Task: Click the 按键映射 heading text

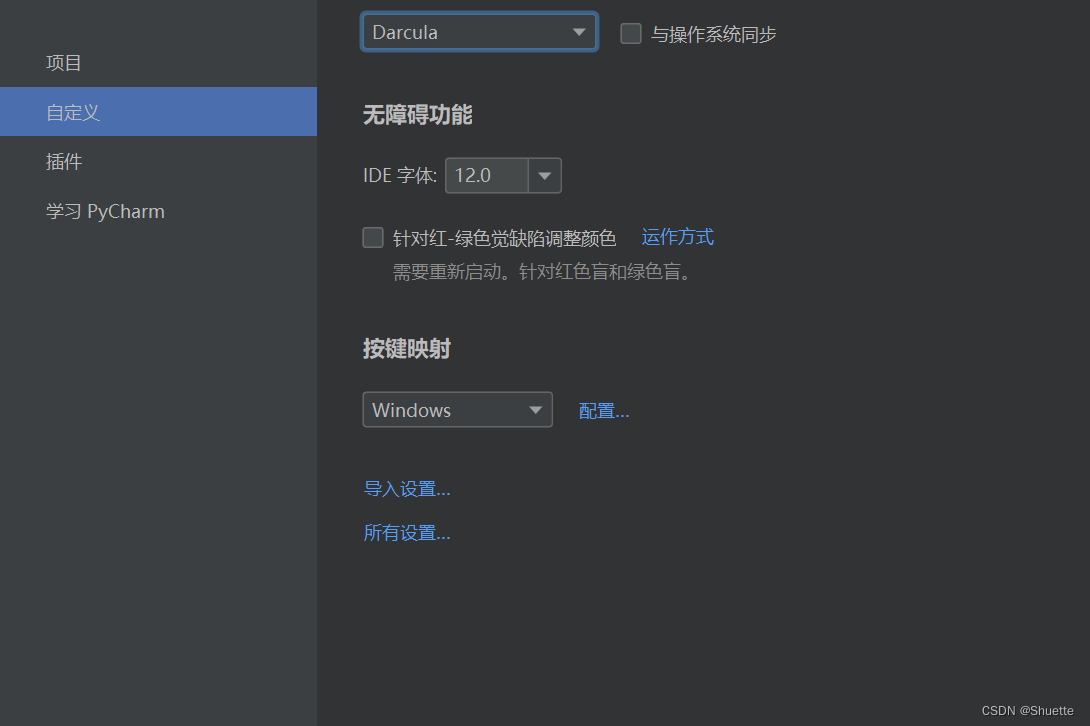Action: pos(407,348)
